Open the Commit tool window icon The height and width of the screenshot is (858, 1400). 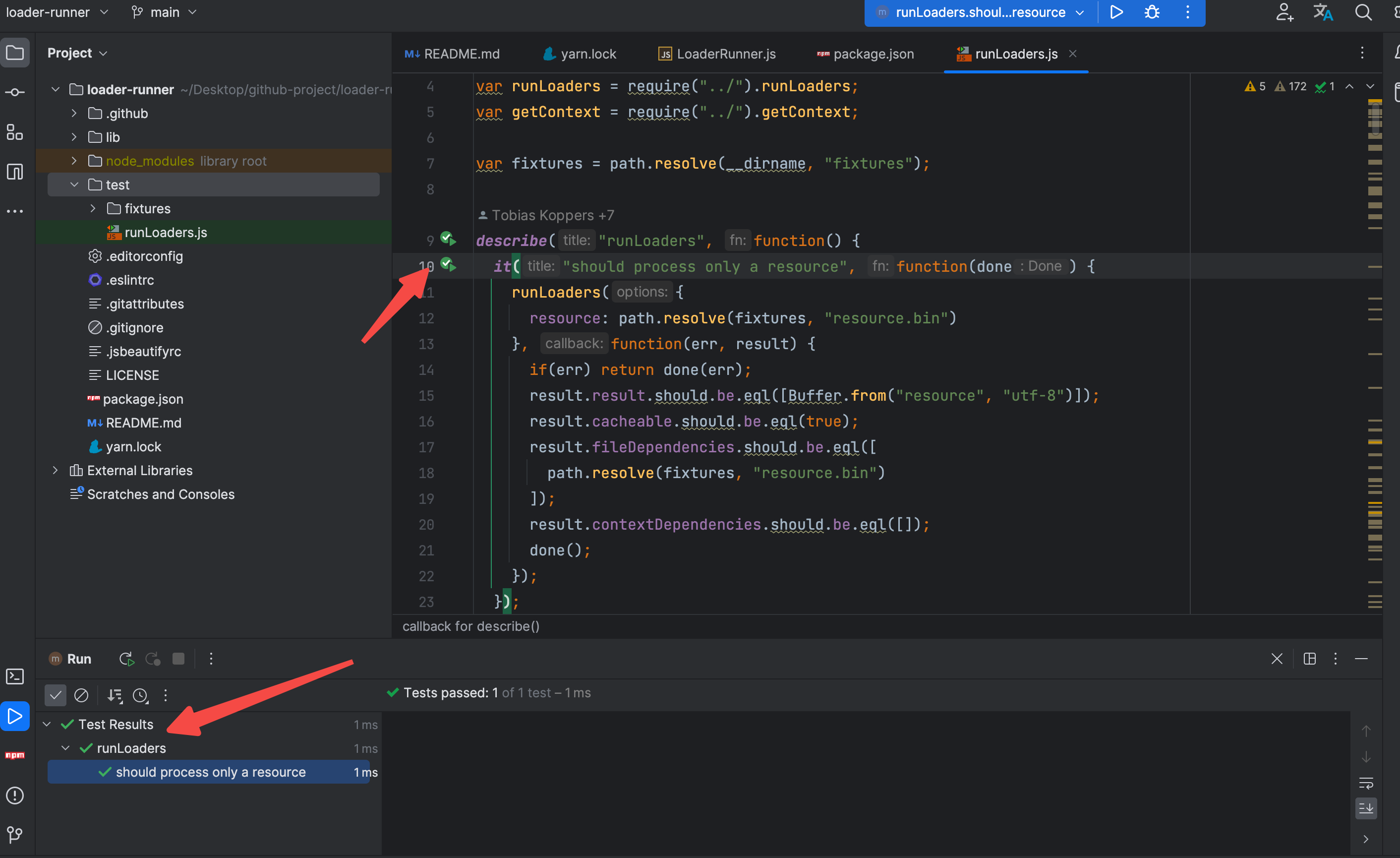point(15,92)
